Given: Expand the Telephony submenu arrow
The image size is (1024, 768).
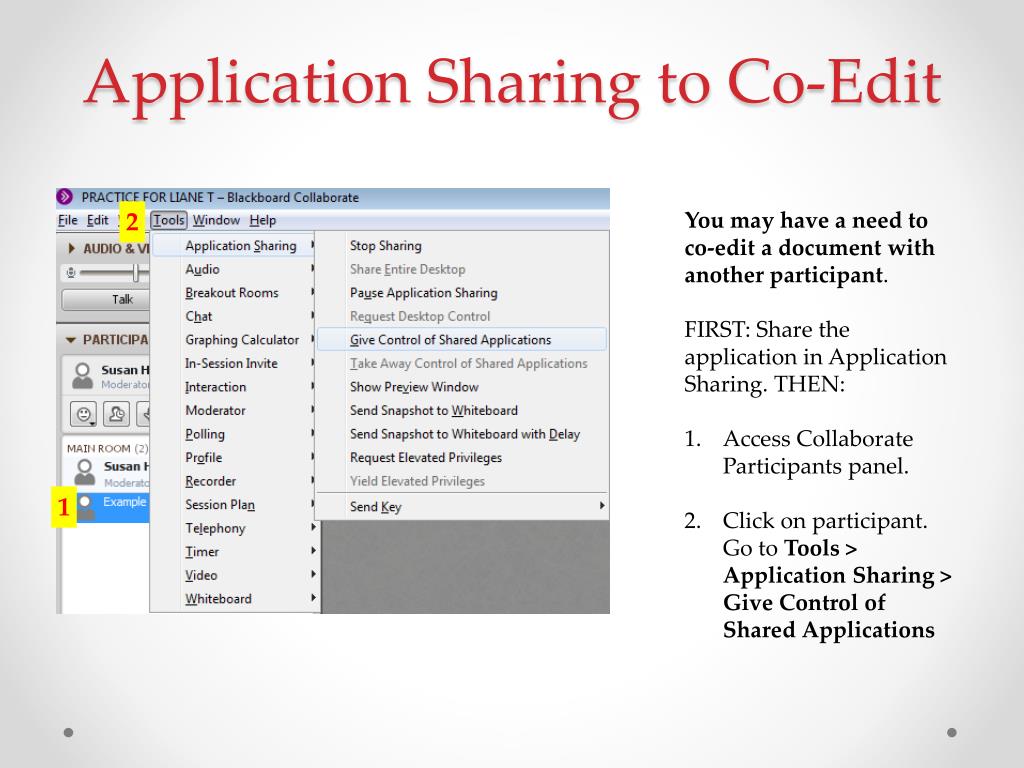Looking at the screenshot, I should click(313, 527).
